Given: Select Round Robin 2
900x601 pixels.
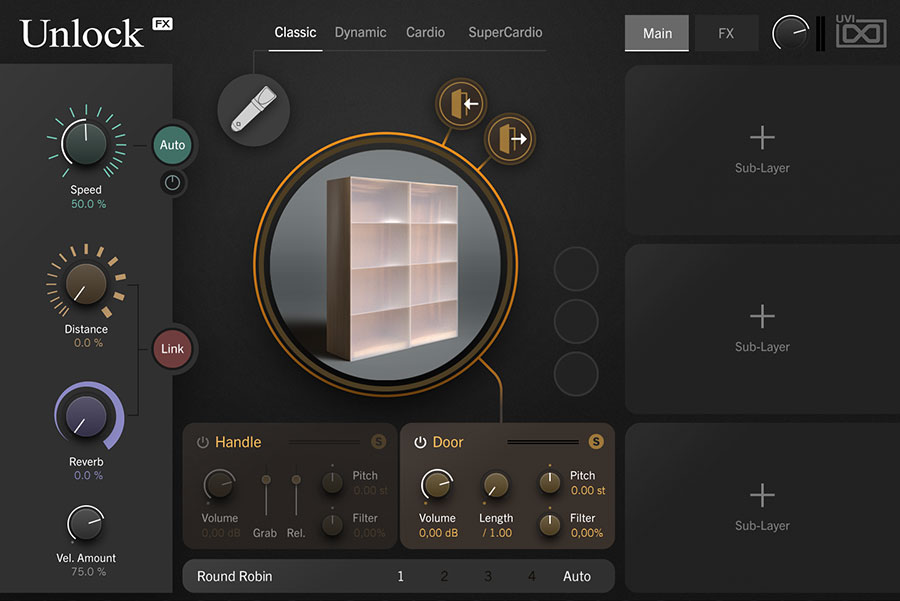Looking at the screenshot, I should (x=444, y=576).
